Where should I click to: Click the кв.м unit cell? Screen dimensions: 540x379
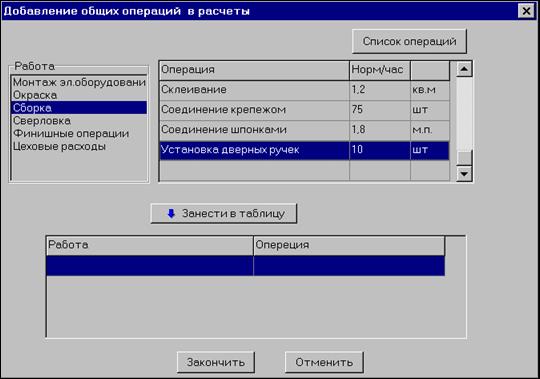tap(430, 90)
